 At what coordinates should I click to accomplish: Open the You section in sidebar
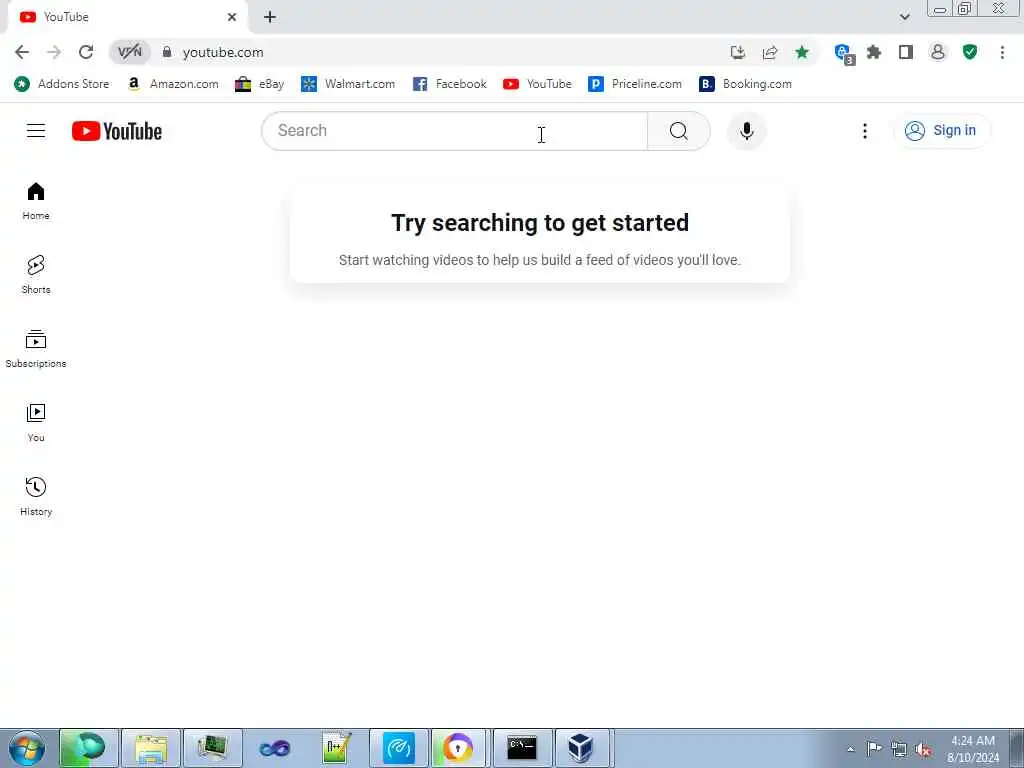(x=36, y=423)
